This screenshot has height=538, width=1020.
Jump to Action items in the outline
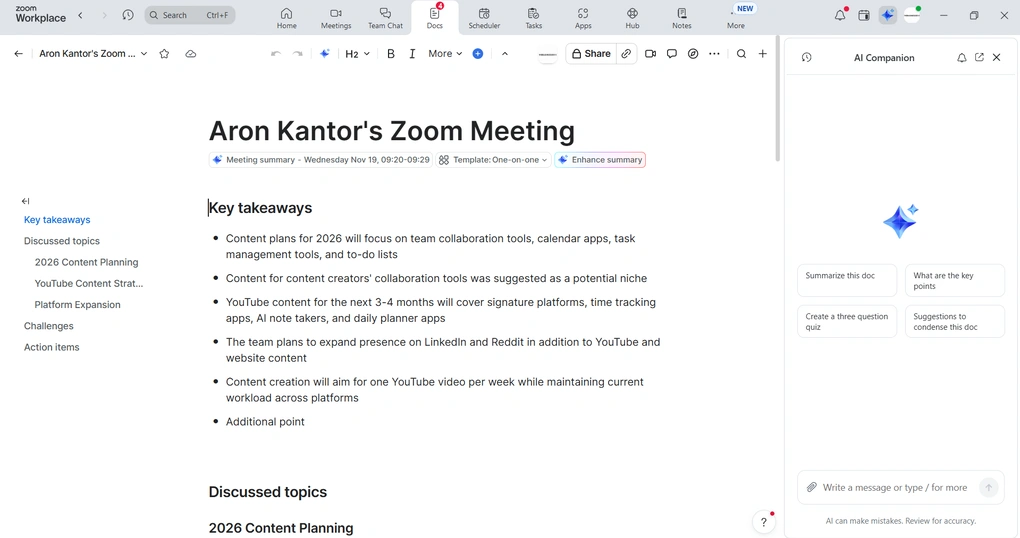coord(51,347)
